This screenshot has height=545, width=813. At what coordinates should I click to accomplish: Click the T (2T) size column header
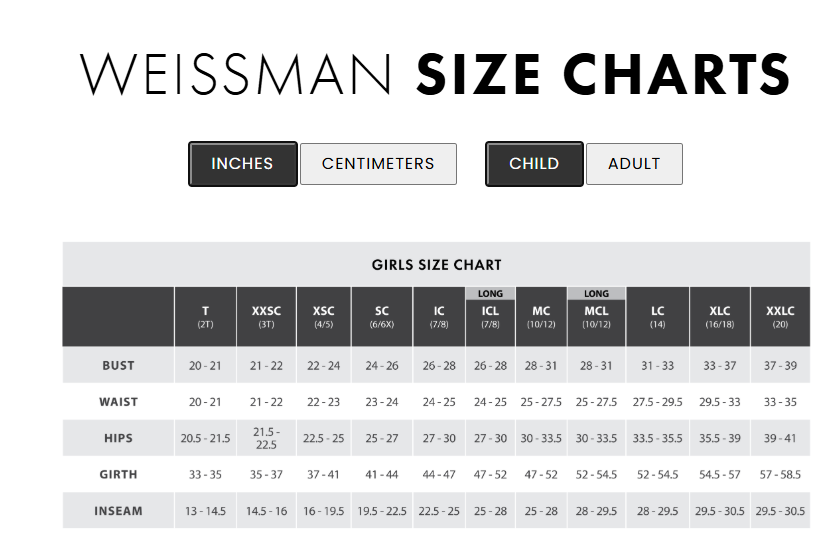pyautogui.click(x=205, y=317)
